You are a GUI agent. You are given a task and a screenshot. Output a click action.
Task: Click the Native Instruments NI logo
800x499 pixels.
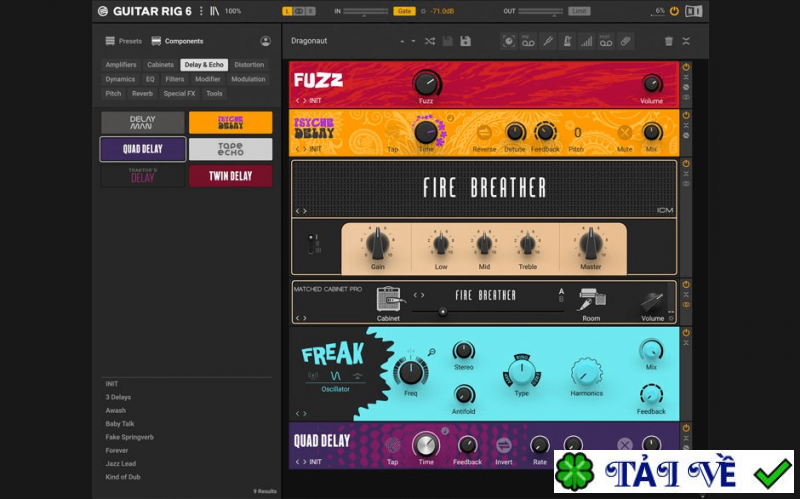[693, 11]
